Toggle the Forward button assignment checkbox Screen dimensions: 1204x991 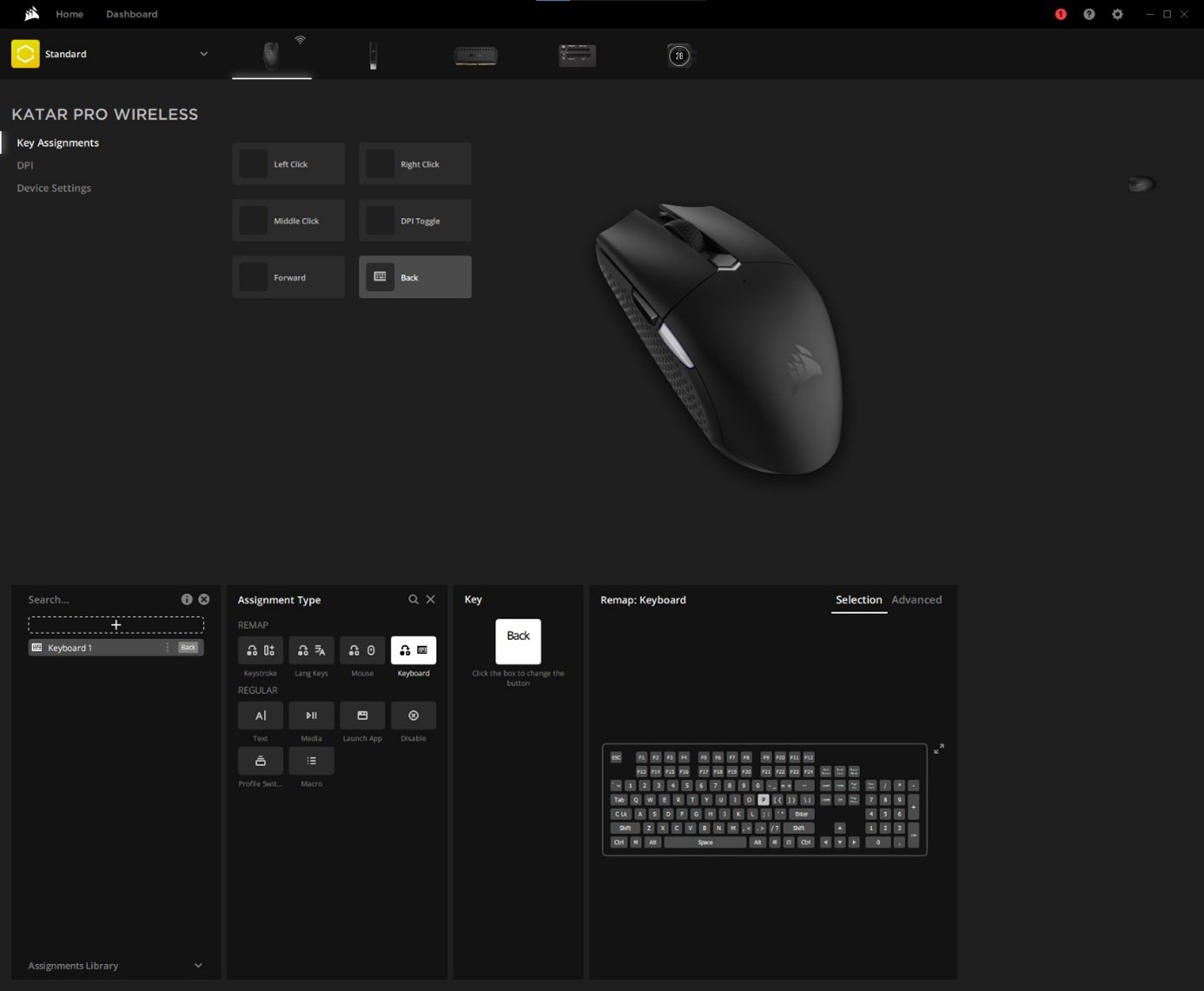click(253, 276)
